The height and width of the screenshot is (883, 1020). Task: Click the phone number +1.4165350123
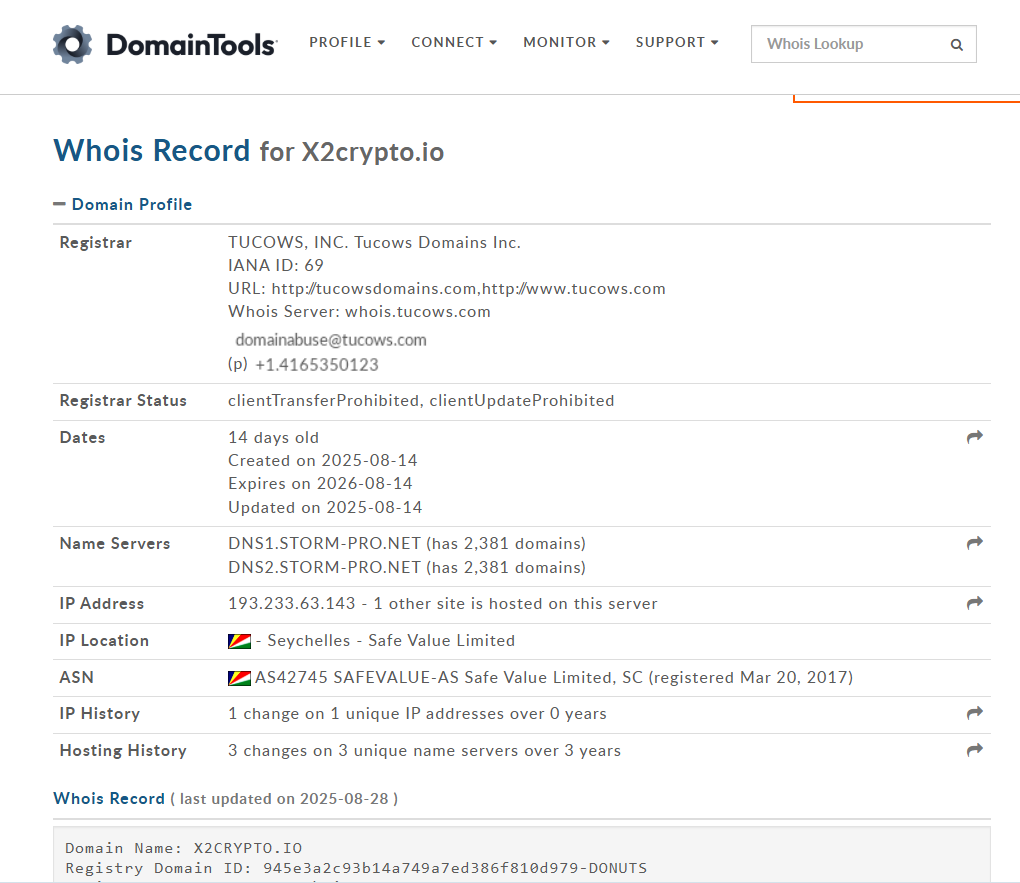point(317,365)
